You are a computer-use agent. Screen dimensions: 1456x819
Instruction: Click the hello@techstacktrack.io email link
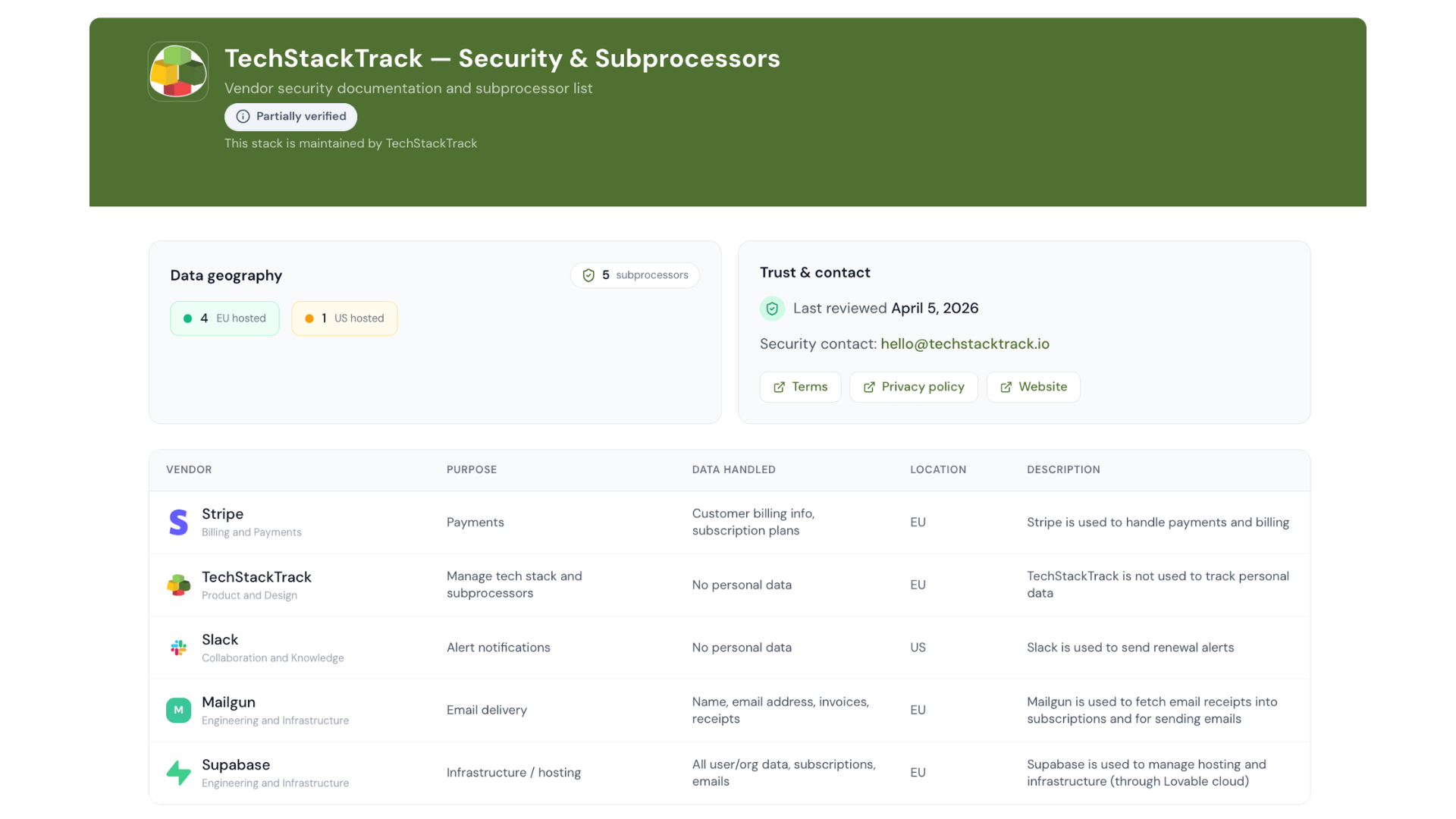[965, 344]
